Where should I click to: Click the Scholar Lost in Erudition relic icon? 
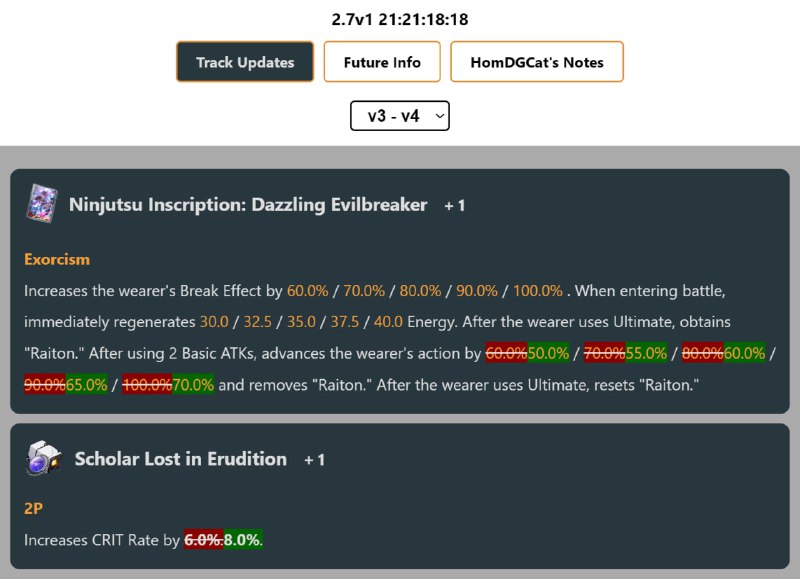point(44,458)
